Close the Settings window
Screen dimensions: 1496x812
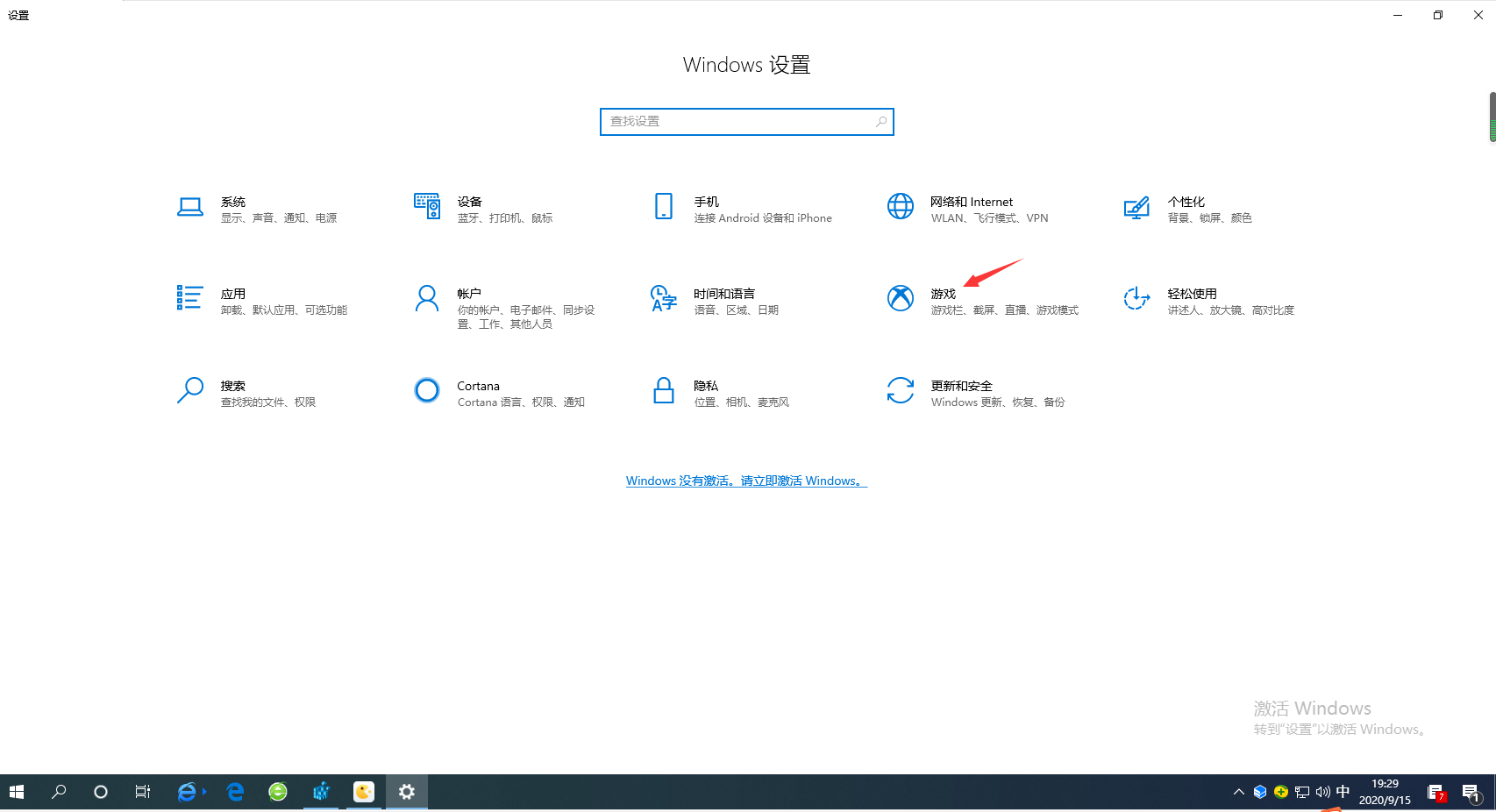click(1478, 15)
